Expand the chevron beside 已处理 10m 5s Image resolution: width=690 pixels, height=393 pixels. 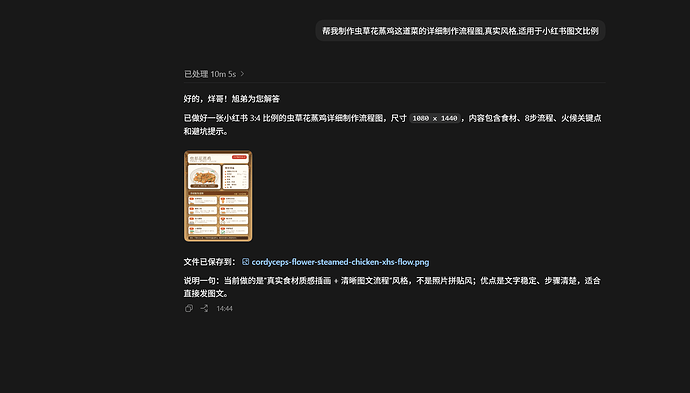coord(242,74)
